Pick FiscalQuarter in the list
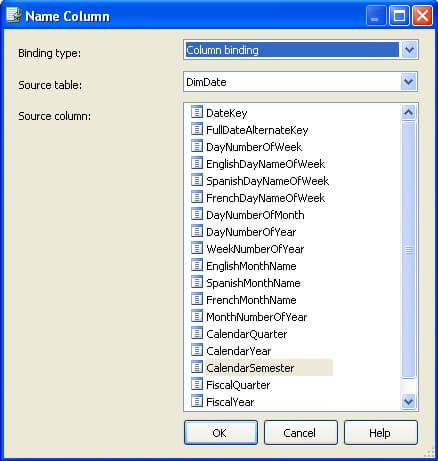438x461 pixels. click(238, 385)
